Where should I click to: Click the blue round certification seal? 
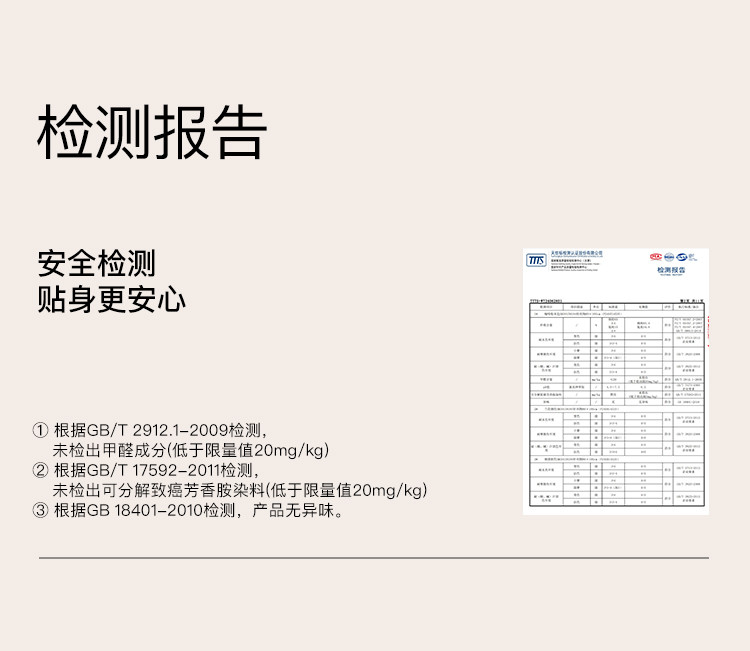pyautogui.click(x=670, y=257)
